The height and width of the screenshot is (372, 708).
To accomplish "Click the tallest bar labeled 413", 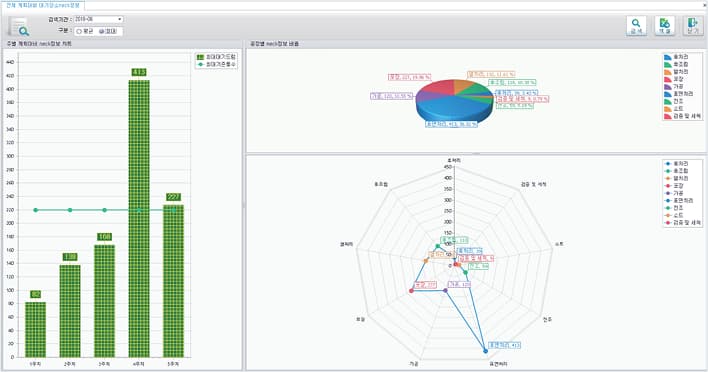I will pyautogui.click(x=139, y=219).
